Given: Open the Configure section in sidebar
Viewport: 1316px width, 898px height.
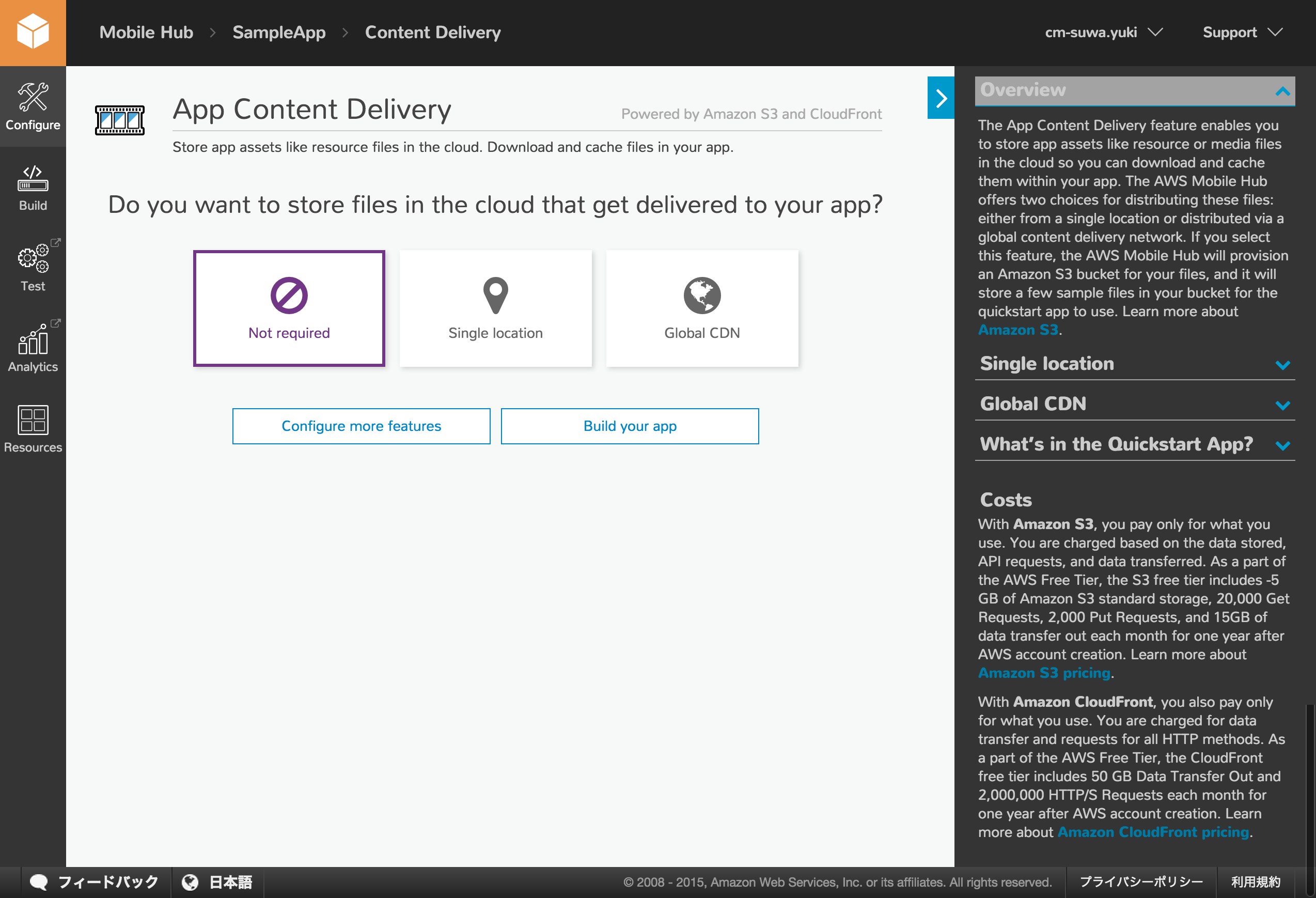Looking at the screenshot, I should (x=33, y=106).
